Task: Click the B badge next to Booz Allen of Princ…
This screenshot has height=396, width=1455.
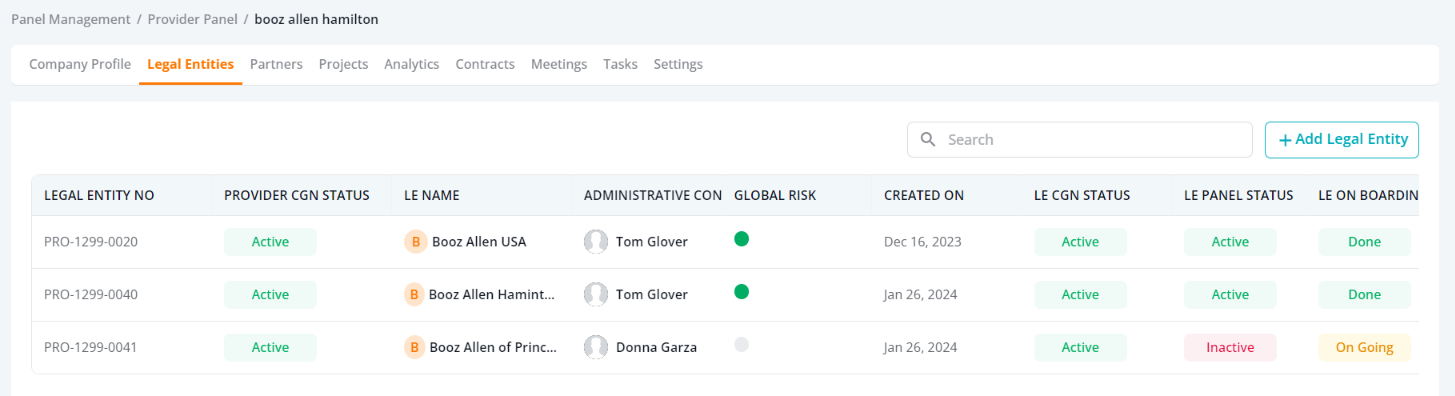Action: [x=415, y=347]
